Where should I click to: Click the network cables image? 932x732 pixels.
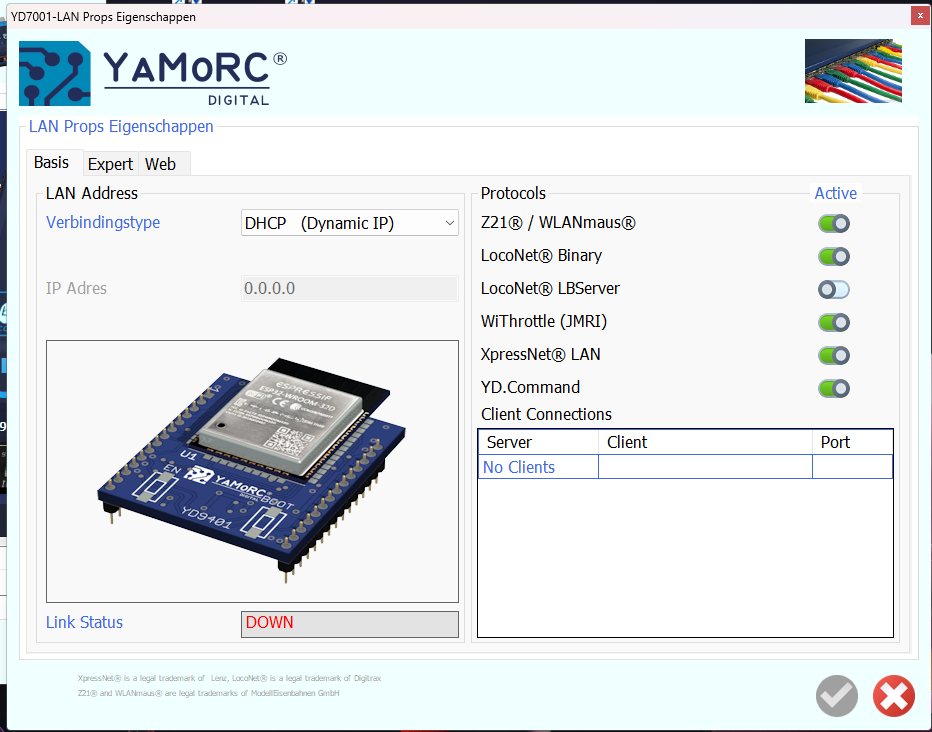pyautogui.click(x=853, y=71)
